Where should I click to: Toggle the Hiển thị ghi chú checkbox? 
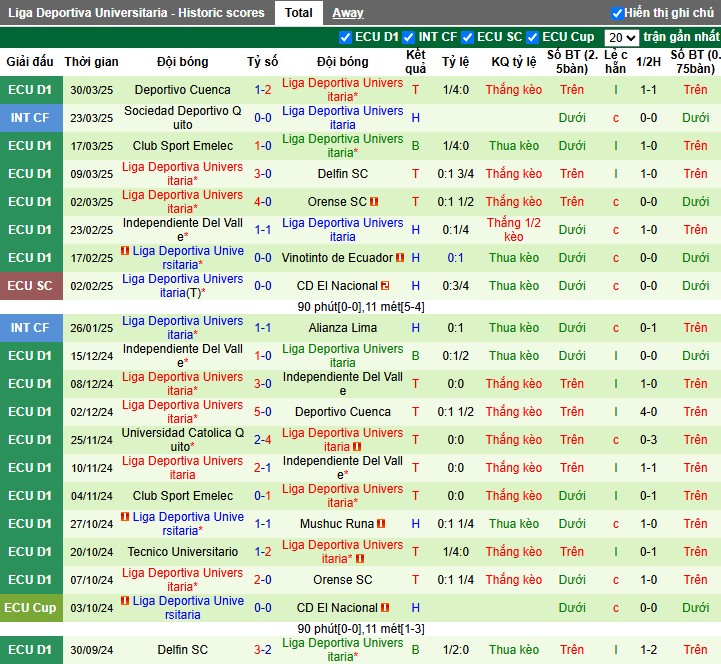click(x=617, y=13)
